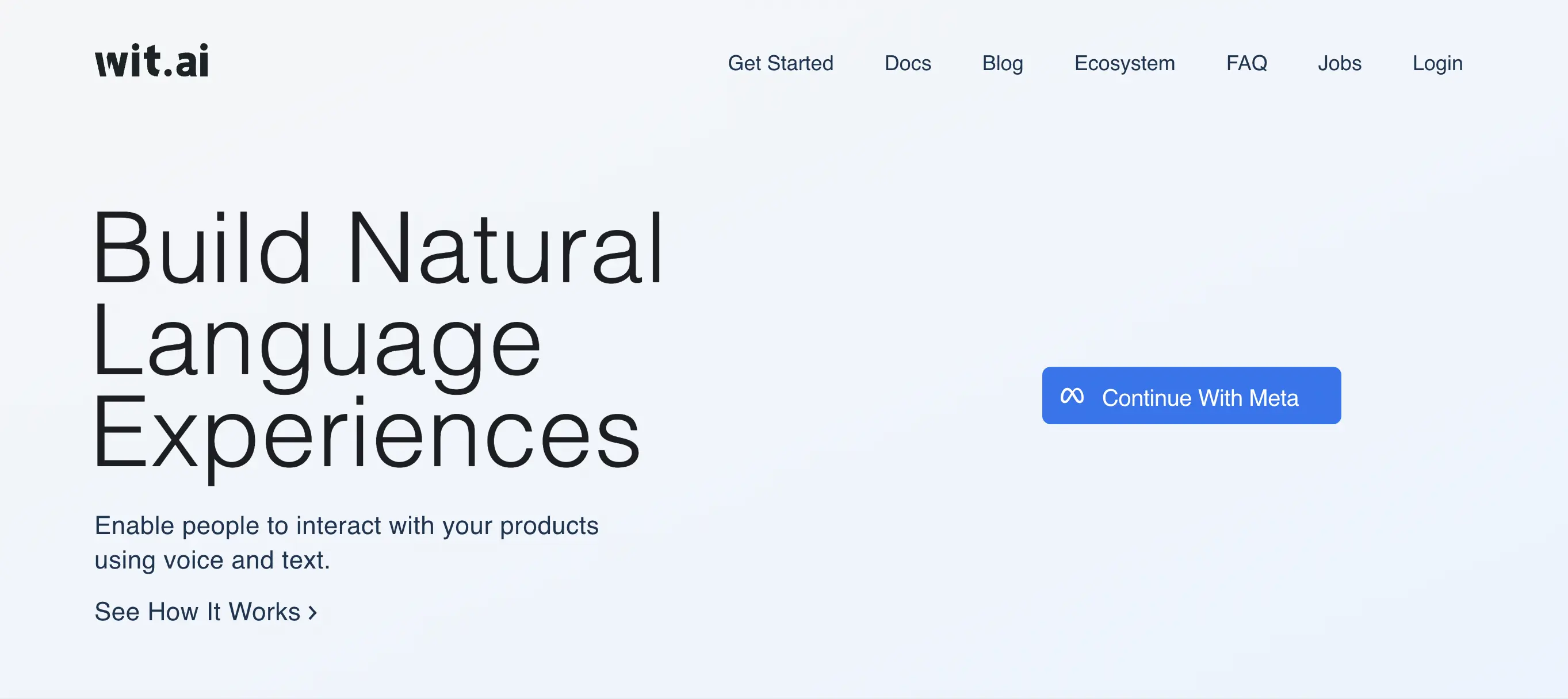Click the Meta infinity logo icon
This screenshot has width=1568, height=699.
[x=1071, y=396]
